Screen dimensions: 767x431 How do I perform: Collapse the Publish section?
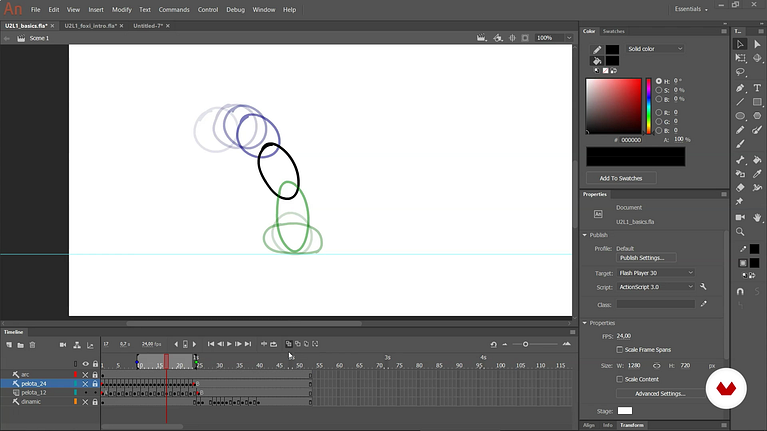tap(585, 235)
